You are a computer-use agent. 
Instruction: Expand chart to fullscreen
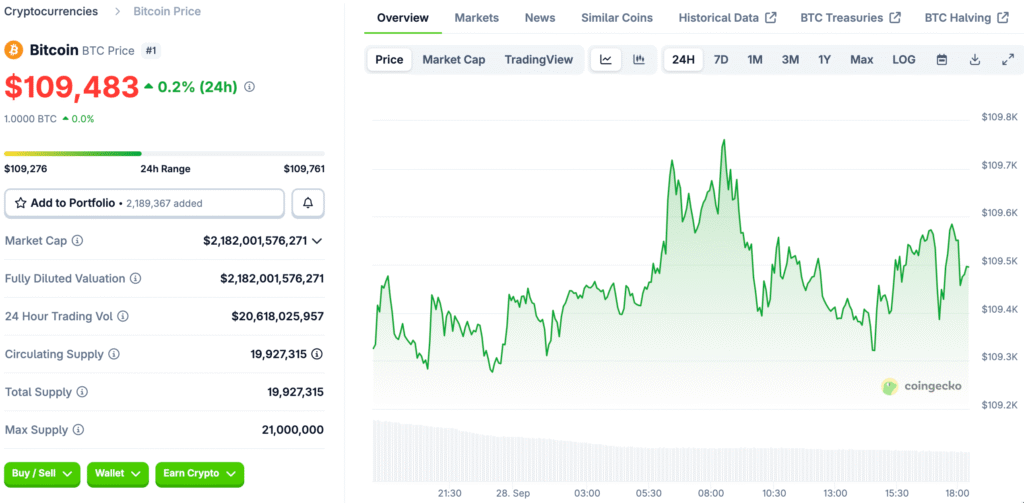(x=1007, y=60)
